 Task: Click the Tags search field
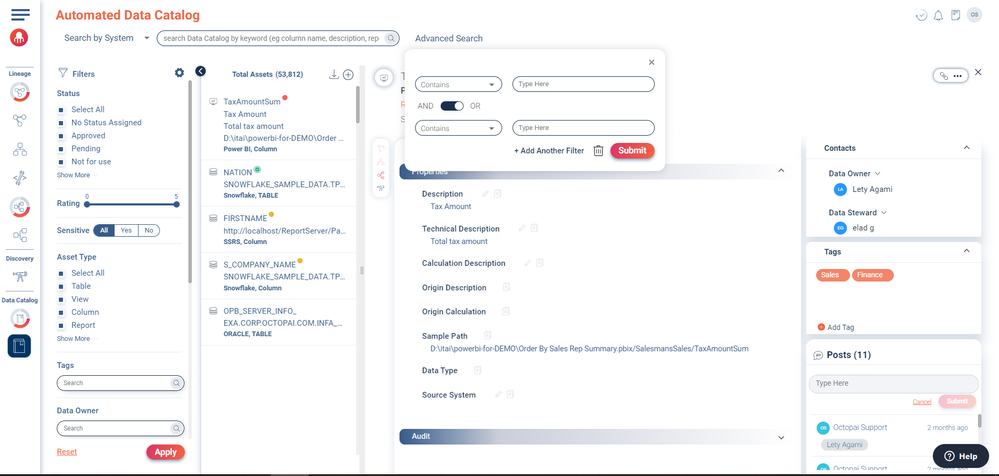[120, 383]
